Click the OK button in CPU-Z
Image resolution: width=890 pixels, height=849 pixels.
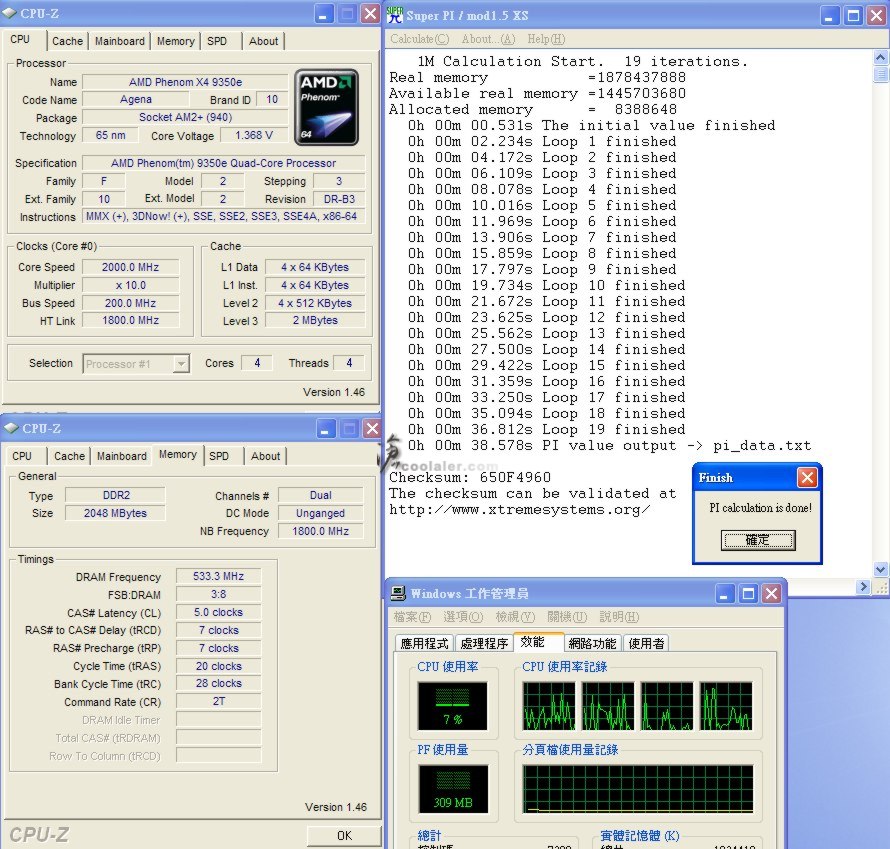click(x=344, y=835)
